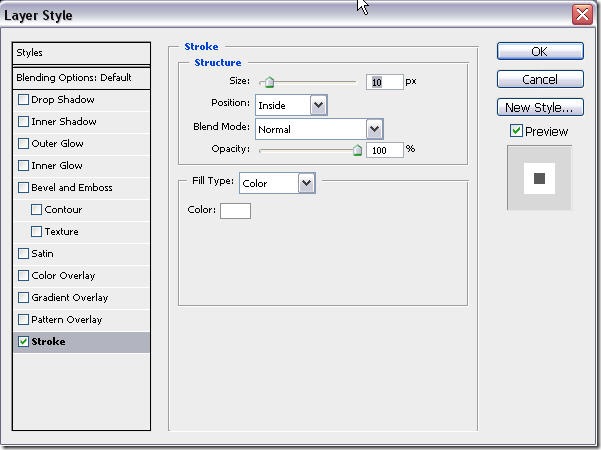The image size is (601, 450).
Task: Click the Opacity slider handle
Action: click(x=357, y=150)
